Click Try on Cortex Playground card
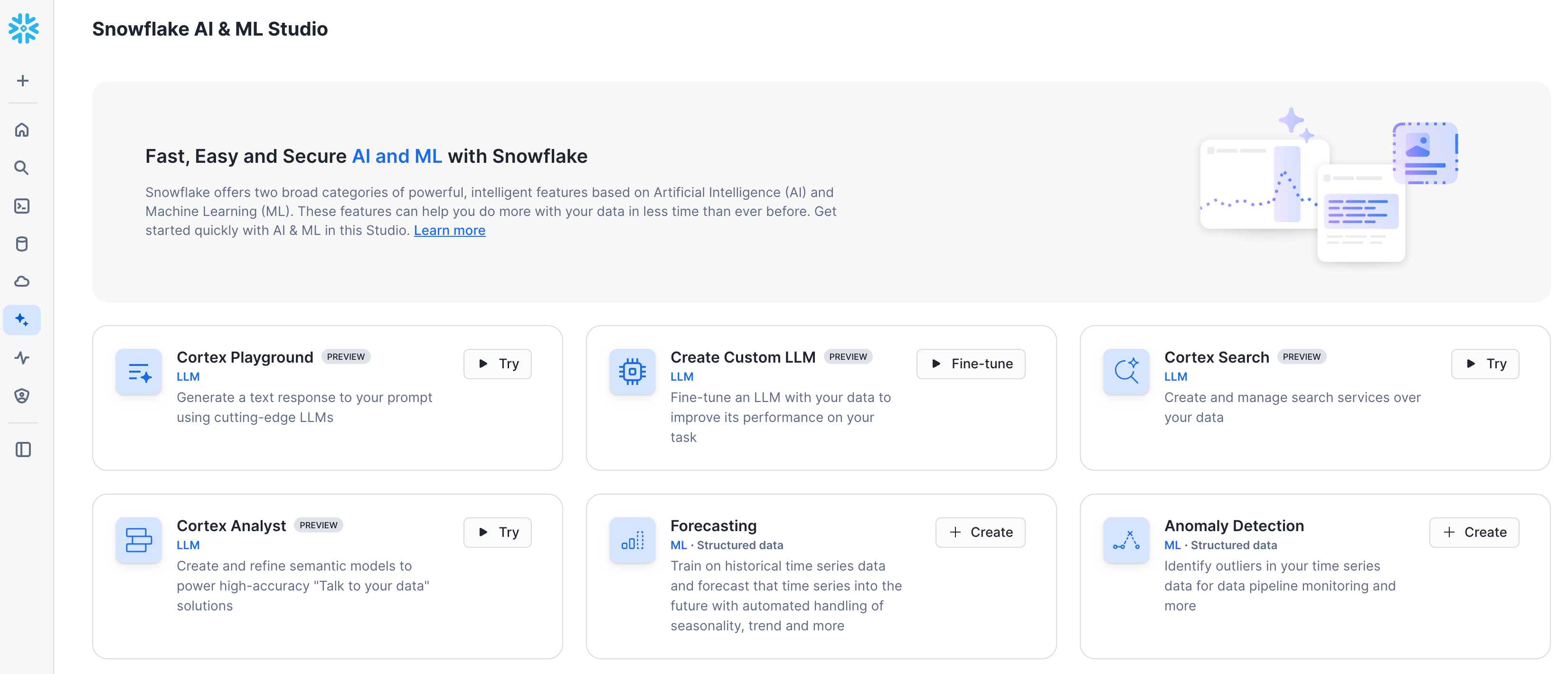 coord(497,364)
